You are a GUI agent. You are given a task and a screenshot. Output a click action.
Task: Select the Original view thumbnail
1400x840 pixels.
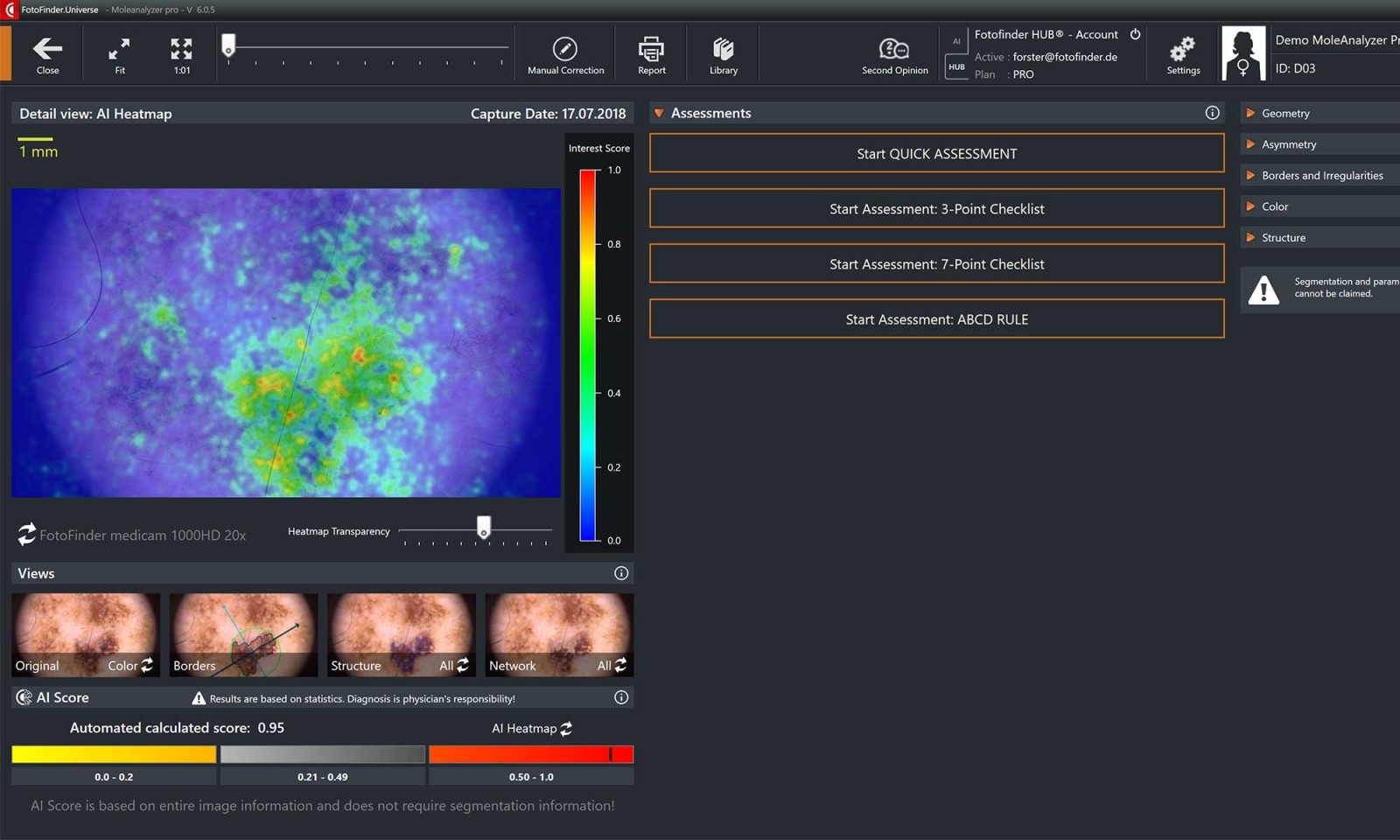coord(86,635)
